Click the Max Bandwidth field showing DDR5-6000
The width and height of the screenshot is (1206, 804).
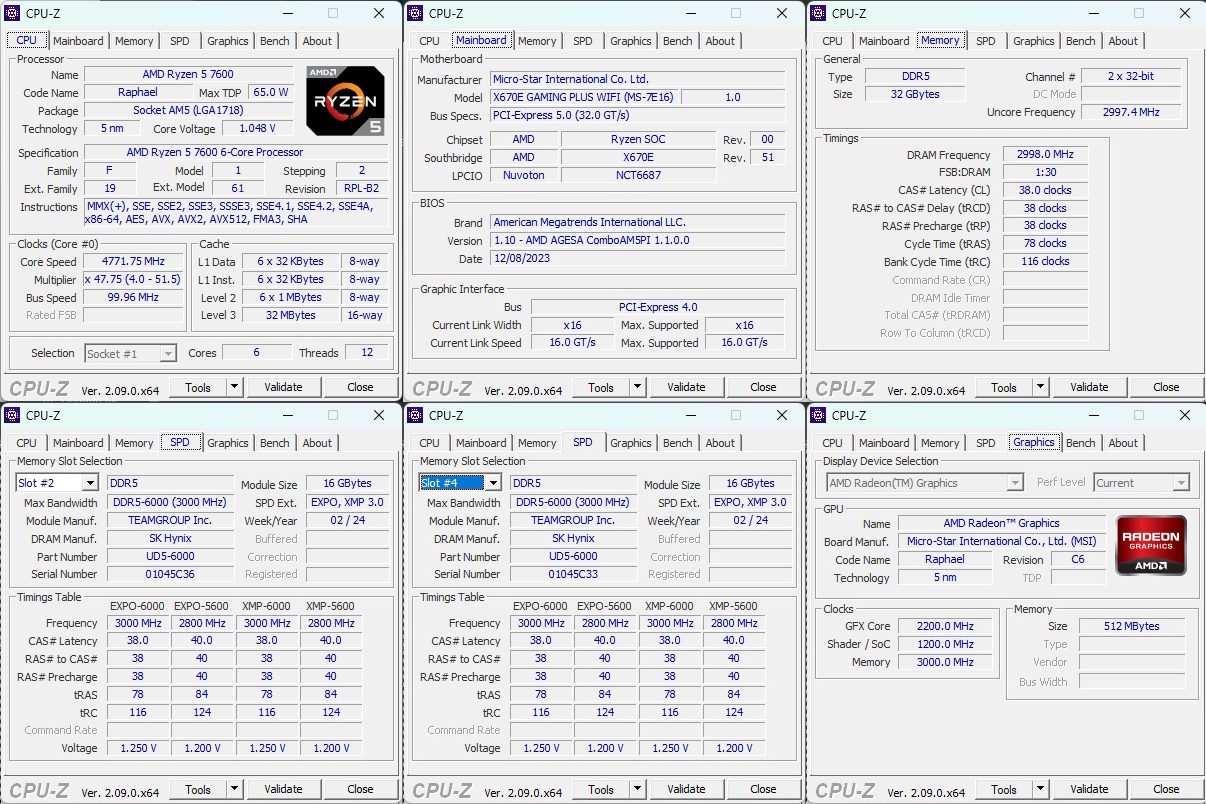[x=168, y=501]
